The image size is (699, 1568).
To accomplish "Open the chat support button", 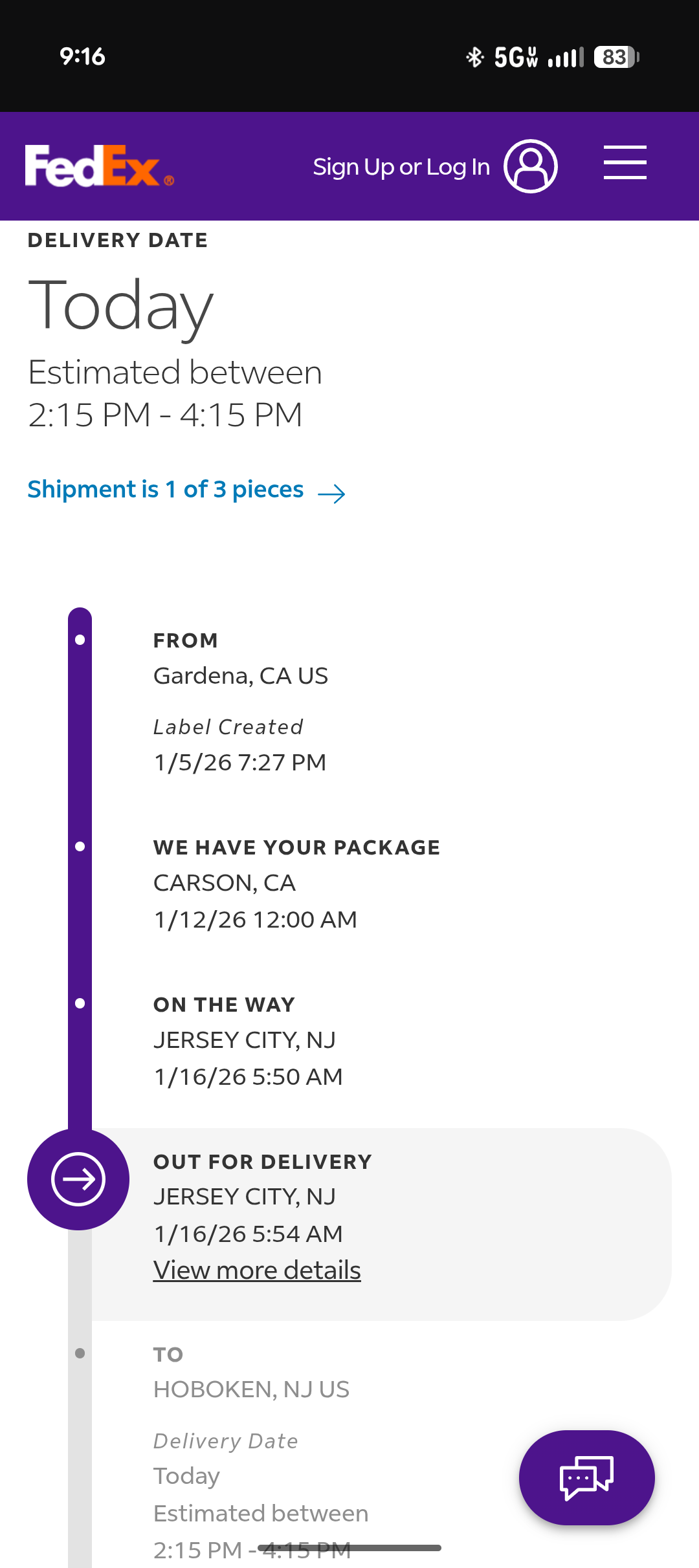I will click(x=586, y=1477).
